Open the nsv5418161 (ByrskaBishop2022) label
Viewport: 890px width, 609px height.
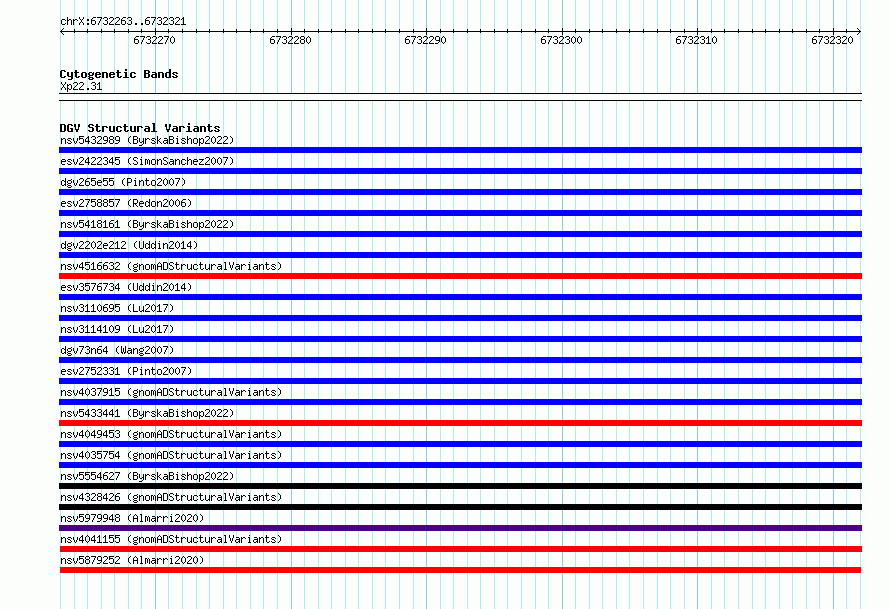(147, 224)
